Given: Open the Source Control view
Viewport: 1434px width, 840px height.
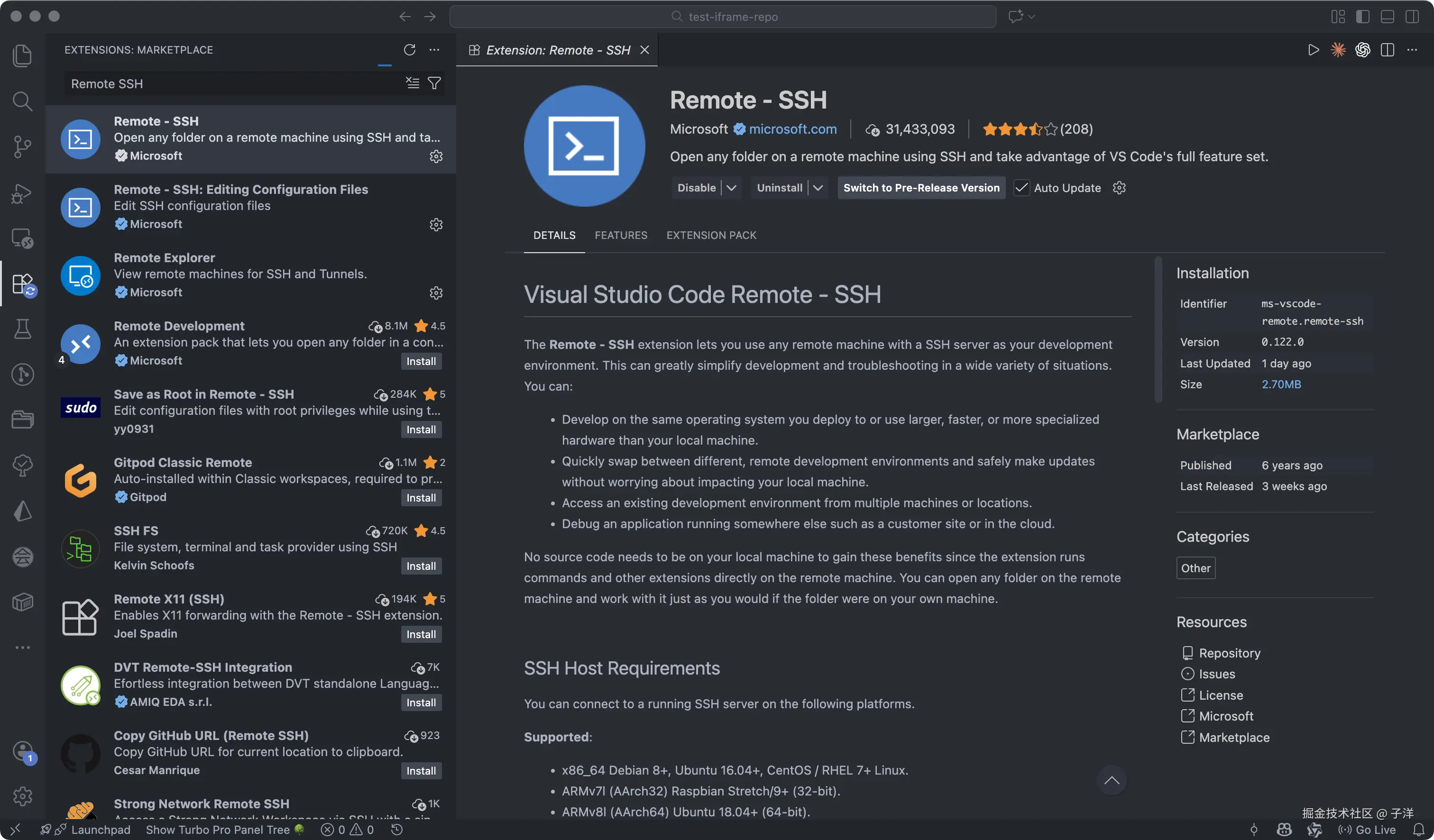Looking at the screenshot, I should (x=22, y=147).
